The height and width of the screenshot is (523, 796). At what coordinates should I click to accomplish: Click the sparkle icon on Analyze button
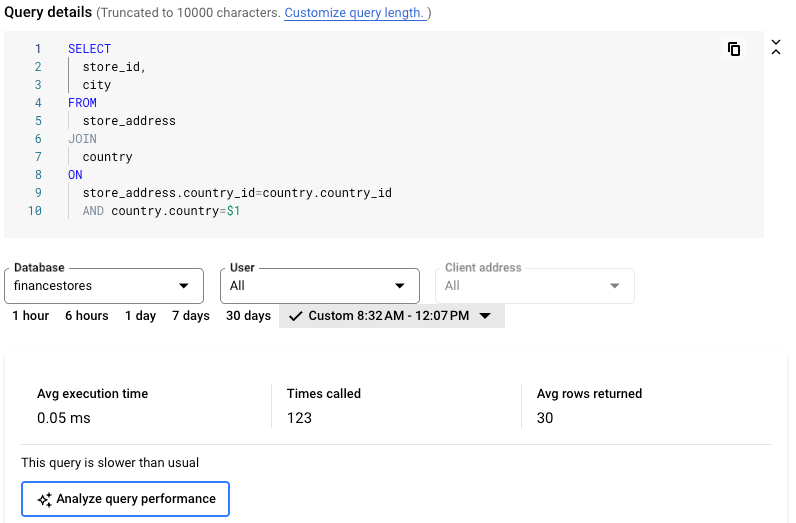click(44, 499)
